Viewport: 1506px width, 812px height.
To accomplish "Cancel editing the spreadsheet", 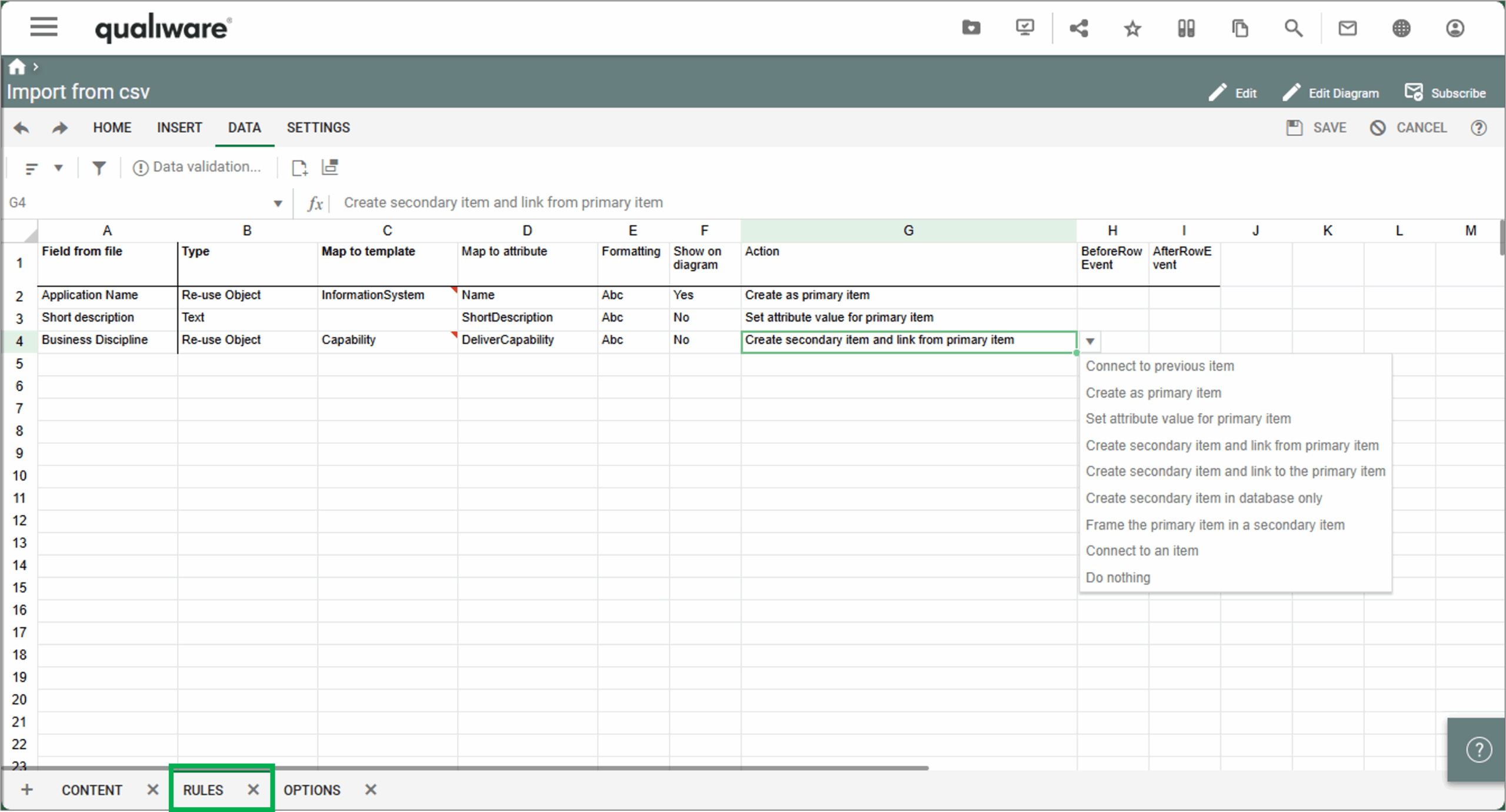I will pyautogui.click(x=1408, y=128).
